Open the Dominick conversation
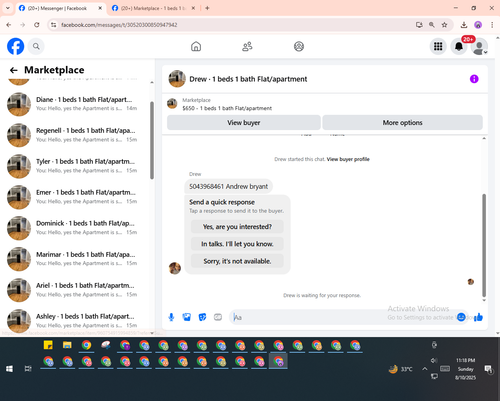Screen dimensions: 500x401 (76, 228)
